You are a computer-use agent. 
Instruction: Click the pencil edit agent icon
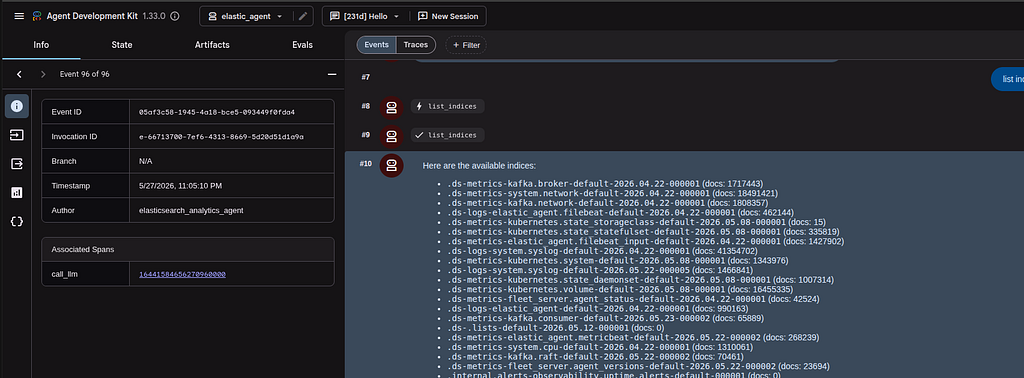pyautogui.click(x=302, y=16)
